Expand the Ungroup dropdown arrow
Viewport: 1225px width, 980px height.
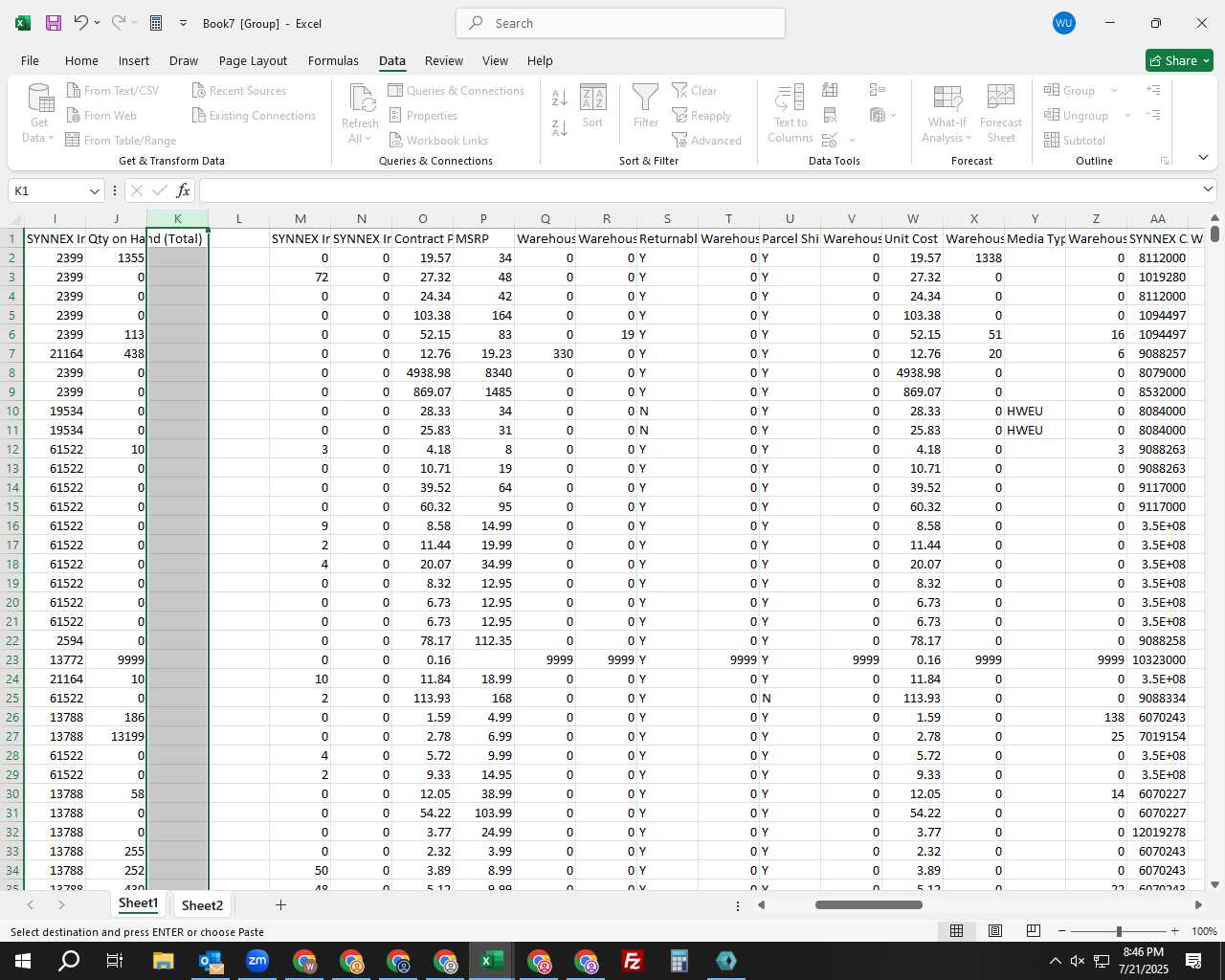point(1127,115)
